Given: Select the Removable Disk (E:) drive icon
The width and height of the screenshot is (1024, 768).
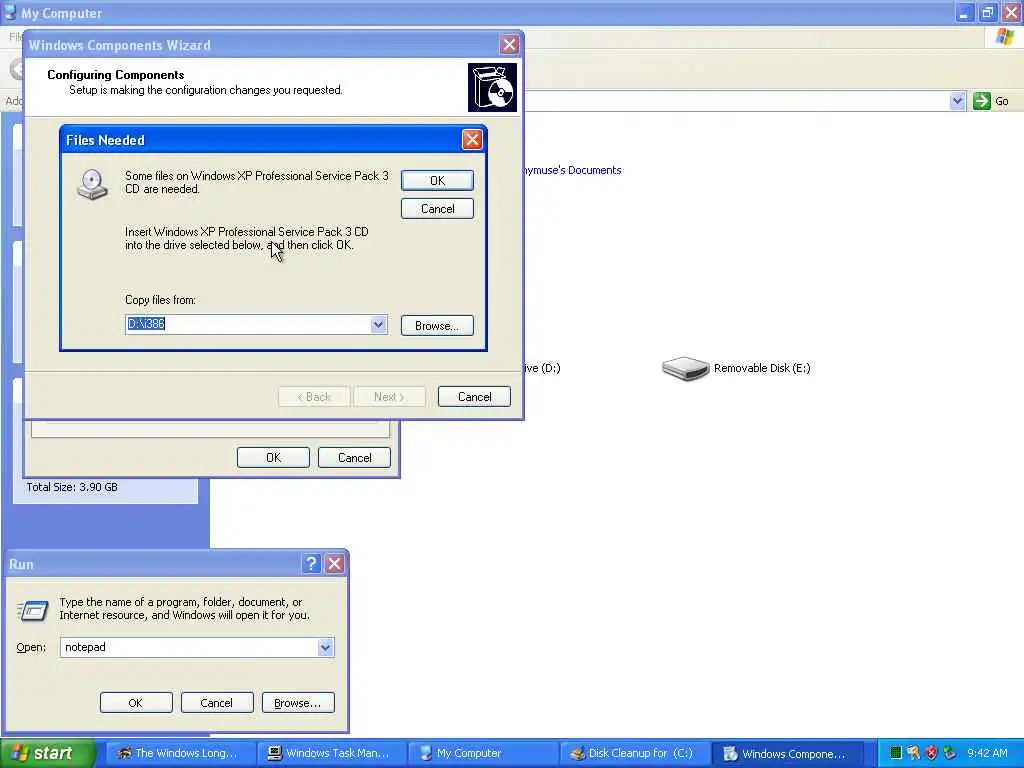Looking at the screenshot, I should click(685, 368).
